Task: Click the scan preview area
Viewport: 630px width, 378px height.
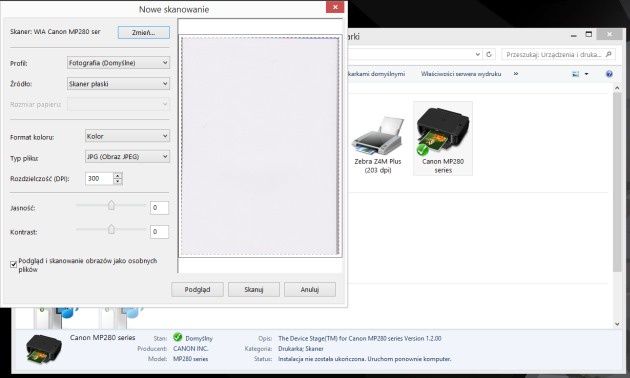Action: pos(260,146)
